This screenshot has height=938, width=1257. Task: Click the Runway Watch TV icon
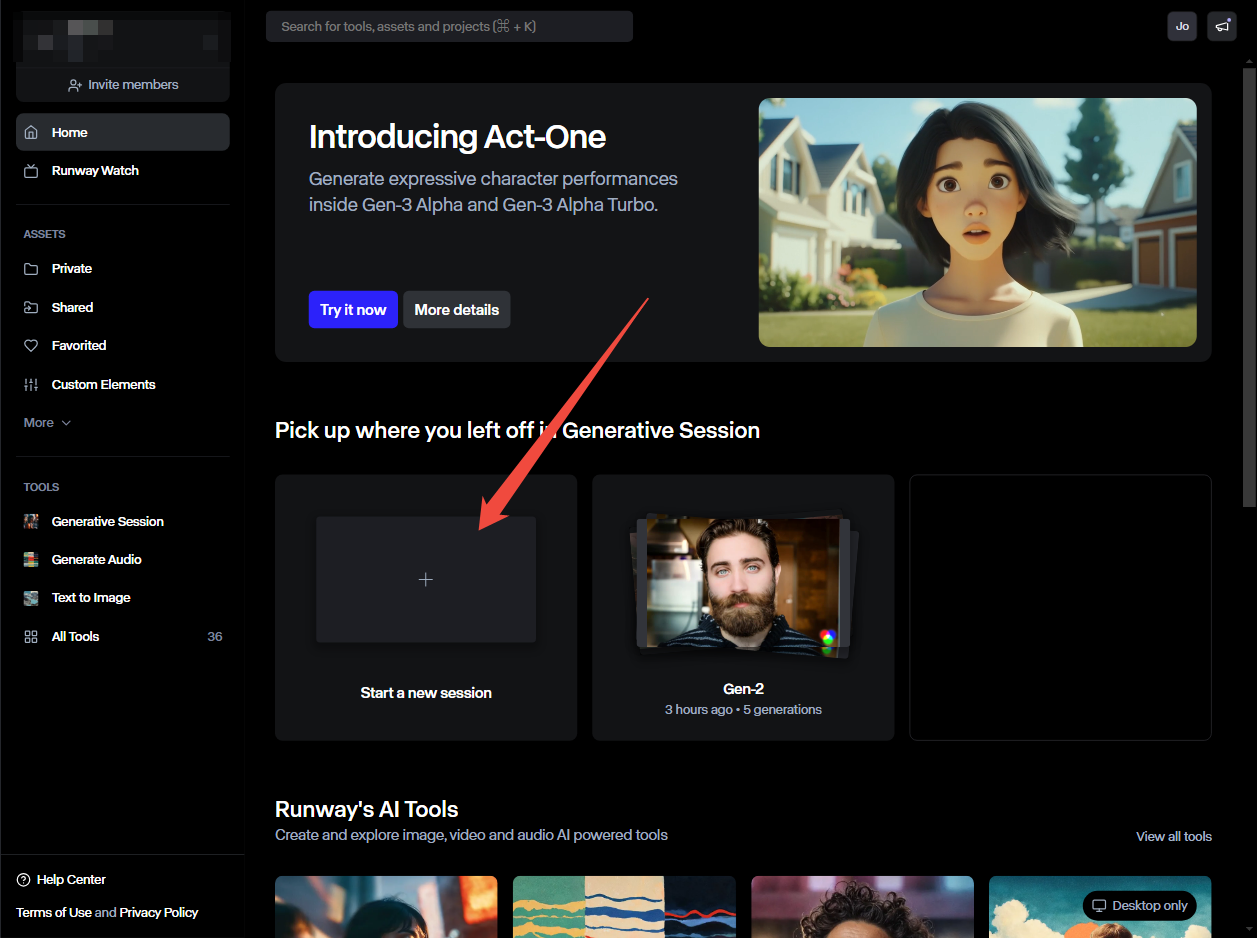pos(31,171)
